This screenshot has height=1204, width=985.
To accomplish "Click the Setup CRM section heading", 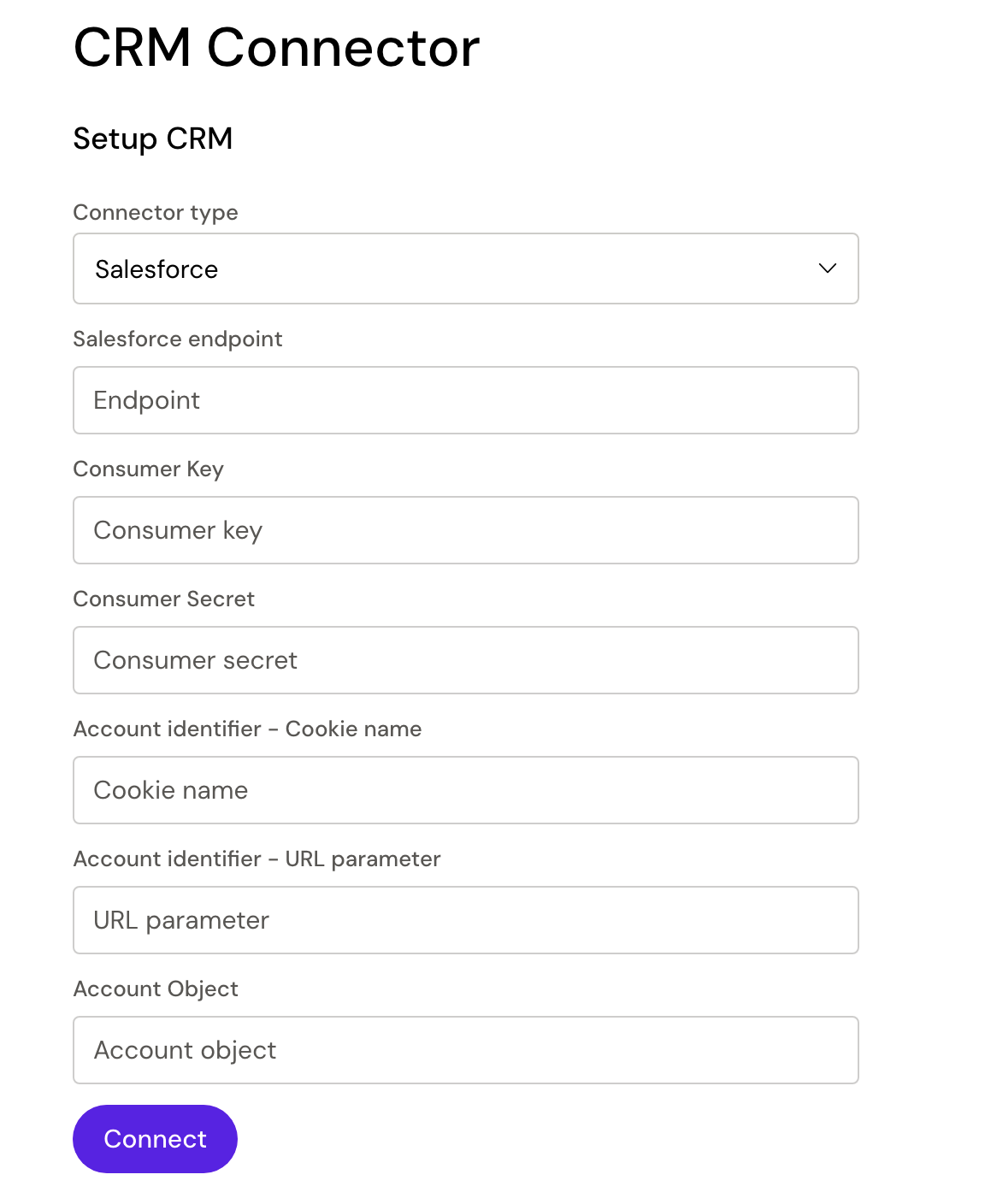I will 153,139.
